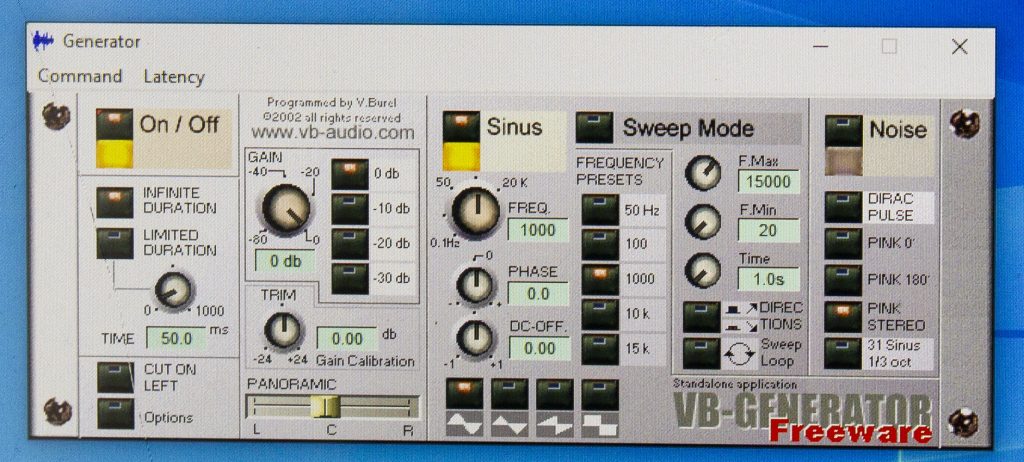
Task: Click the TIME 50.0 ms field
Action: (176, 338)
